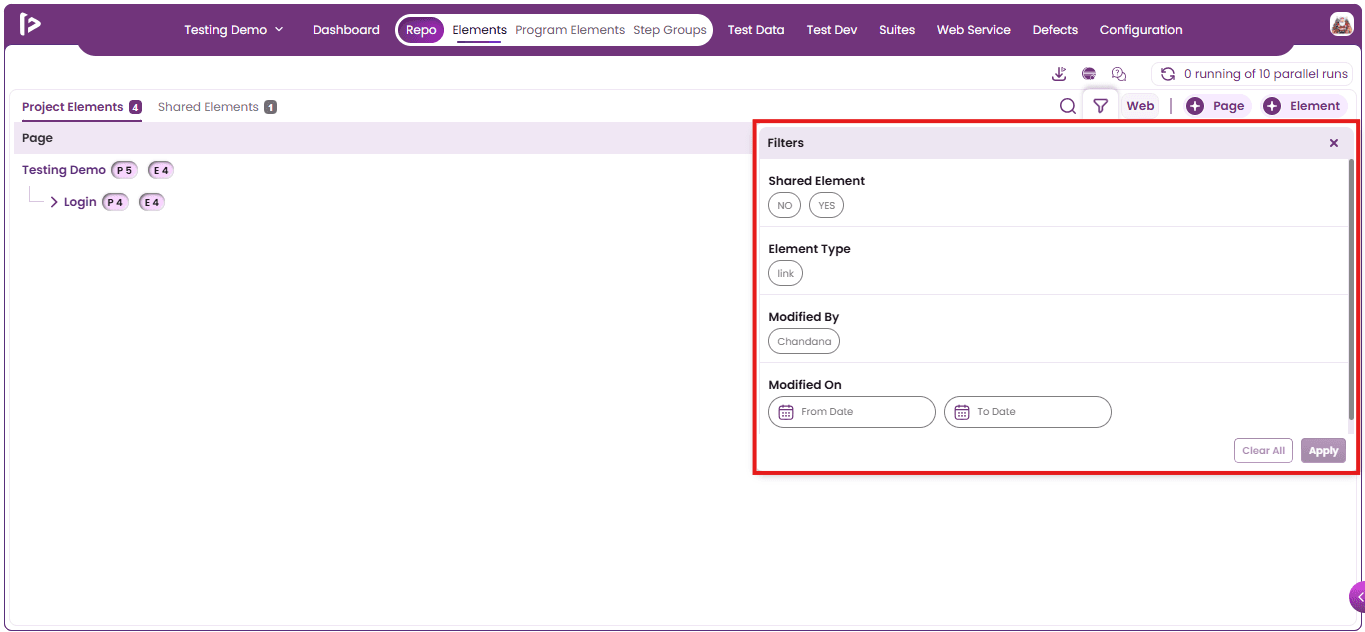
Task: Click the Apply filters button
Action: coord(1323,450)
